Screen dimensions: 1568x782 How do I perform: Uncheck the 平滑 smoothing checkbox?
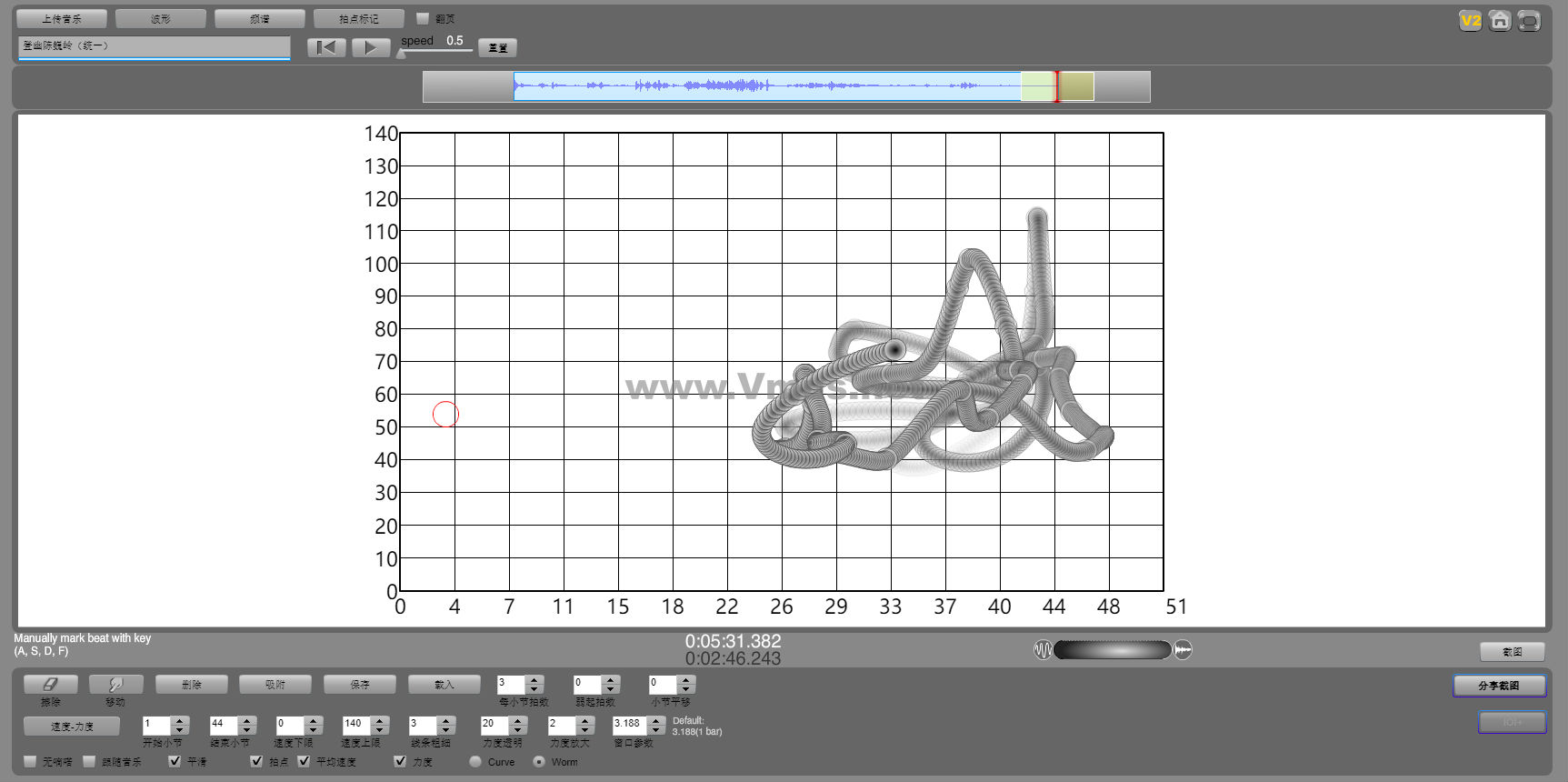point(175,761)
